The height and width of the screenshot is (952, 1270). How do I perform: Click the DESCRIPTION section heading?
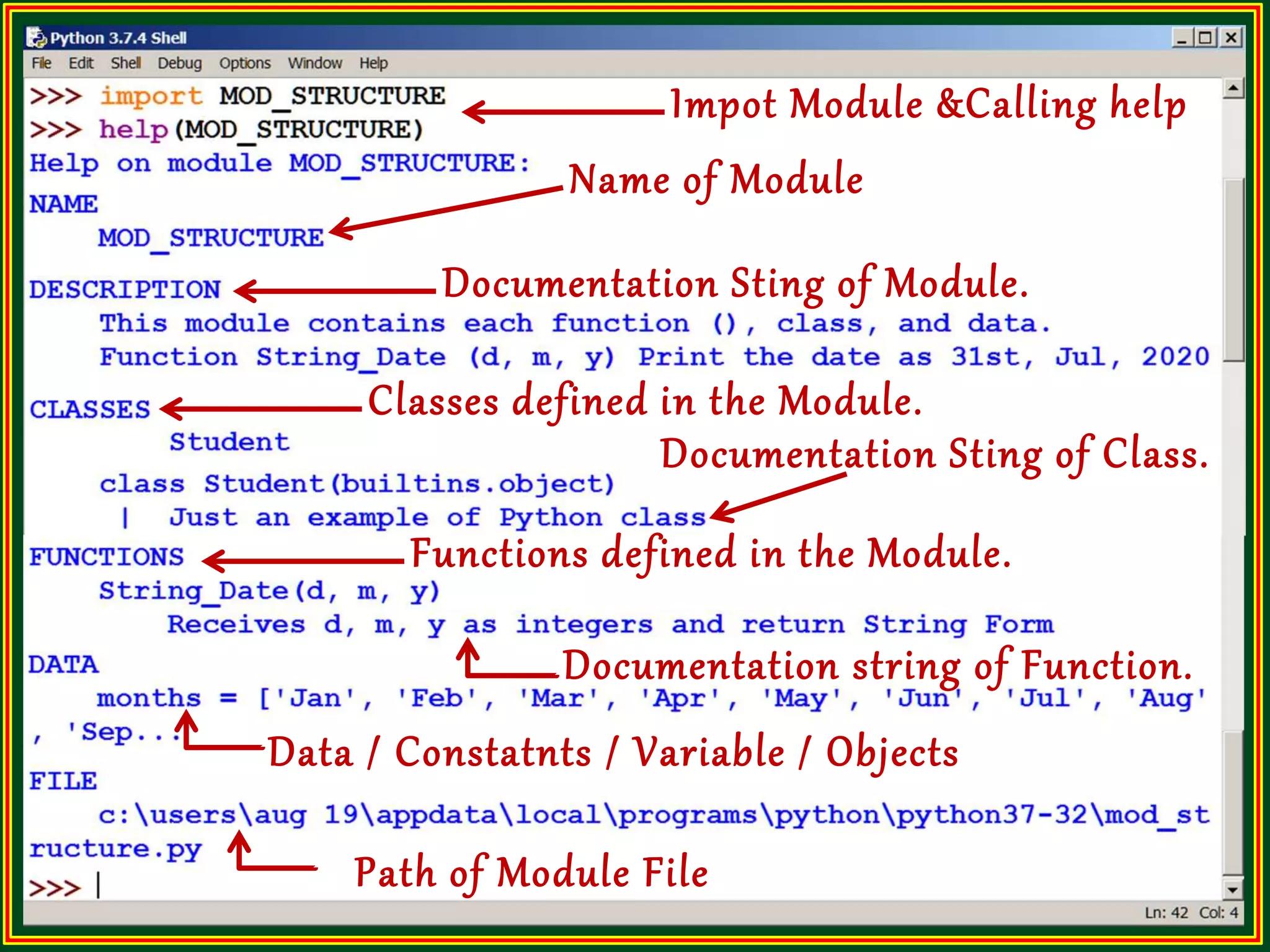point(125,290)
